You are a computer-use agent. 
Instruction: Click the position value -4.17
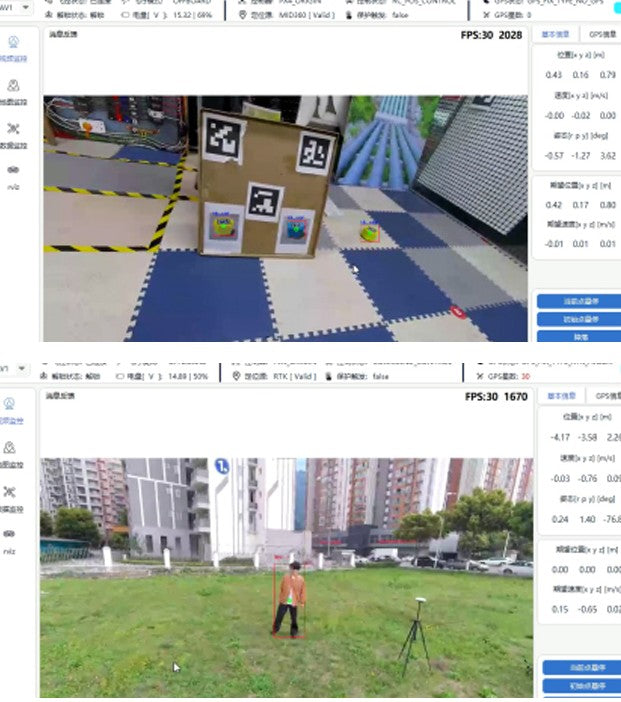pyautogui.click(x=560, y=437)
